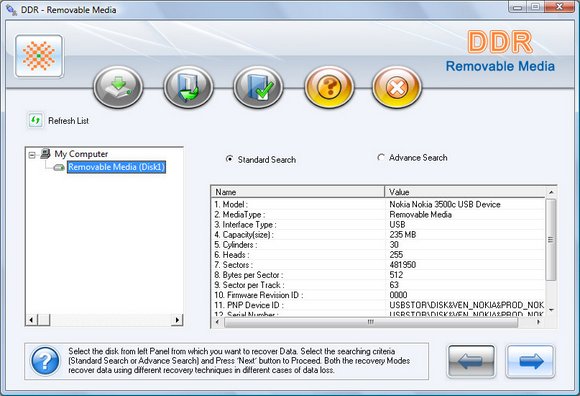Click value 'Nokia Nokia 3500c USB Device'
Viewport: 580px width, 396px height.
[445, 204]
